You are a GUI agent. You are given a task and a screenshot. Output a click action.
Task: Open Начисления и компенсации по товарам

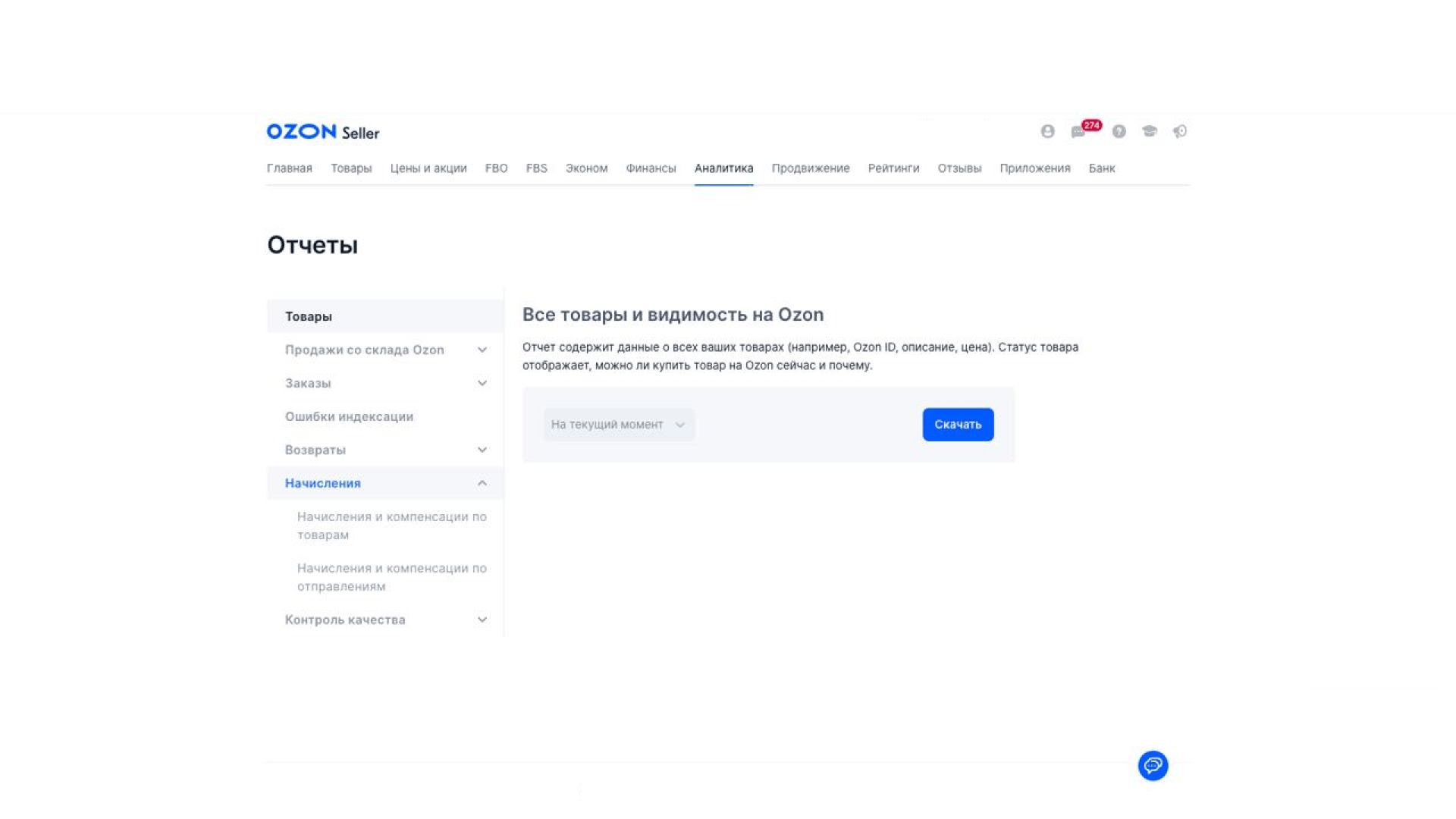coord(392,526)
